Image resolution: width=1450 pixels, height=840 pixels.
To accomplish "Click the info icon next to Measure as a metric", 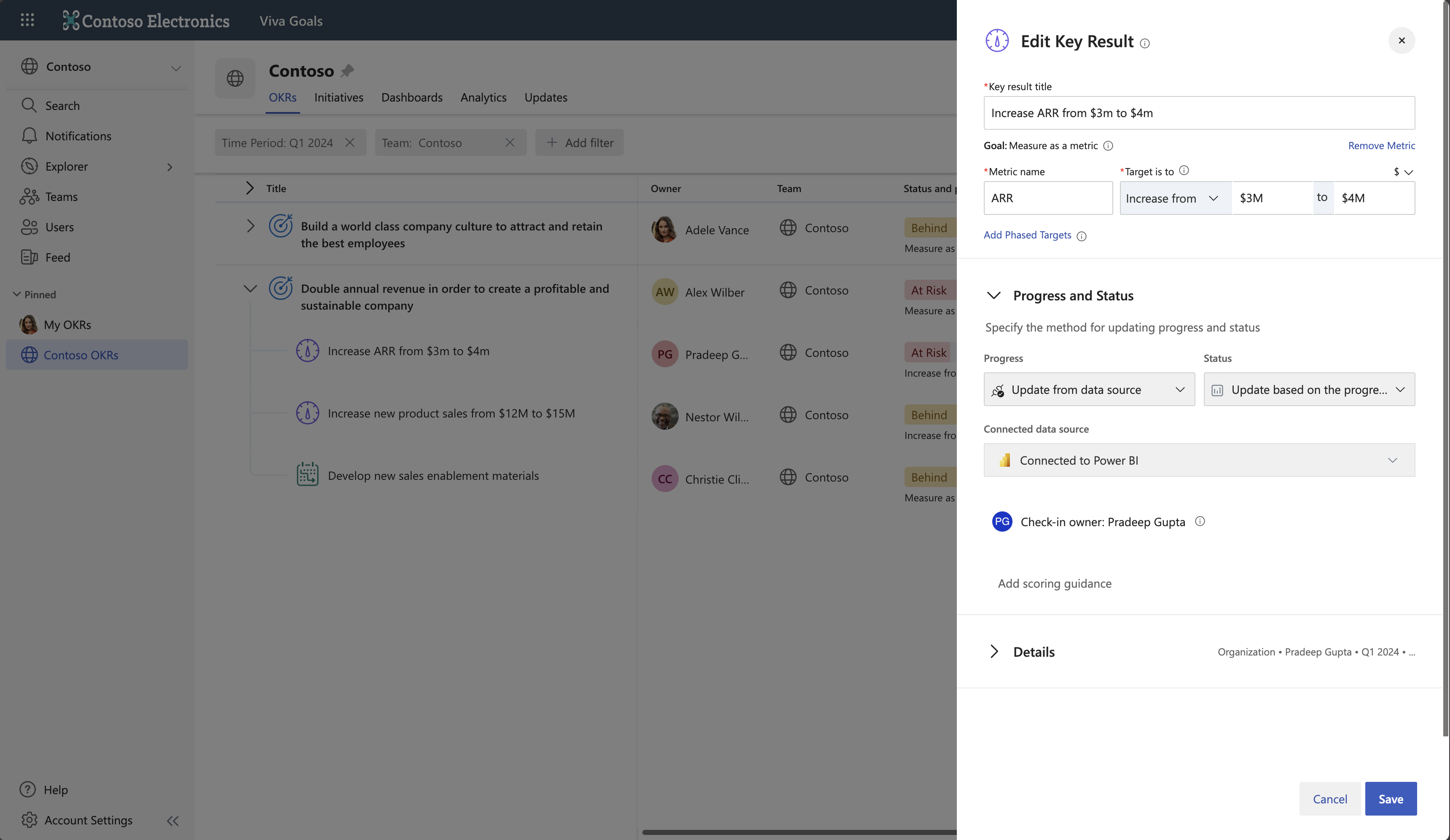I will pos(1108,146).
